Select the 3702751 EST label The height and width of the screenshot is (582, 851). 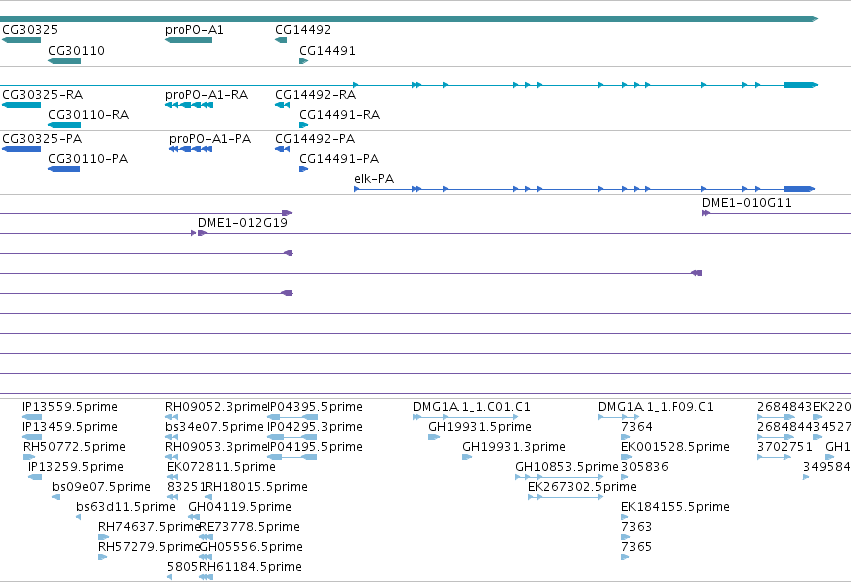[785, 447]
